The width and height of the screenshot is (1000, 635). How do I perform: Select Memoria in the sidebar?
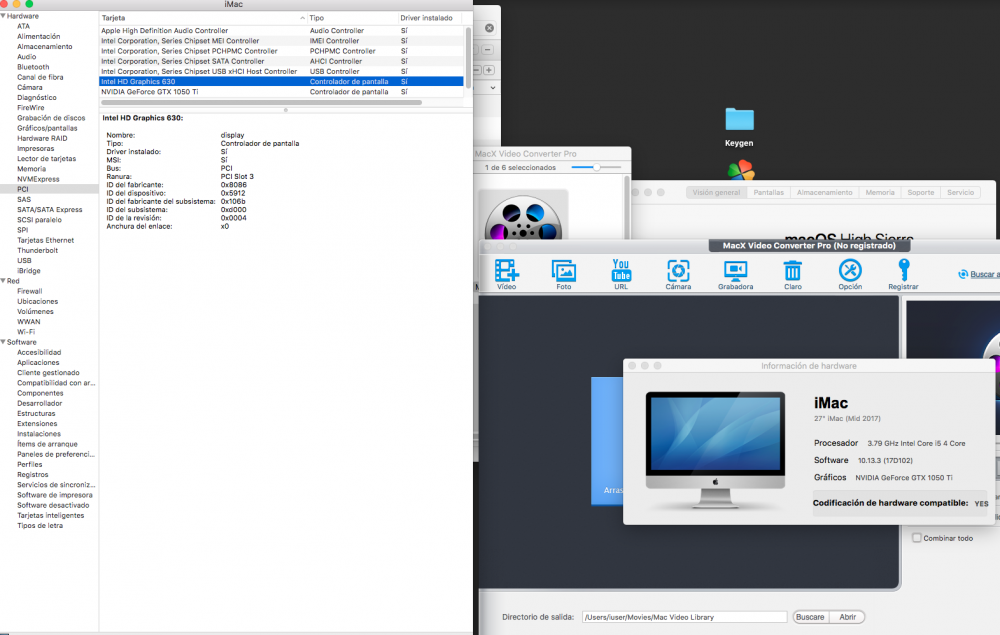(x=31, y=169)
